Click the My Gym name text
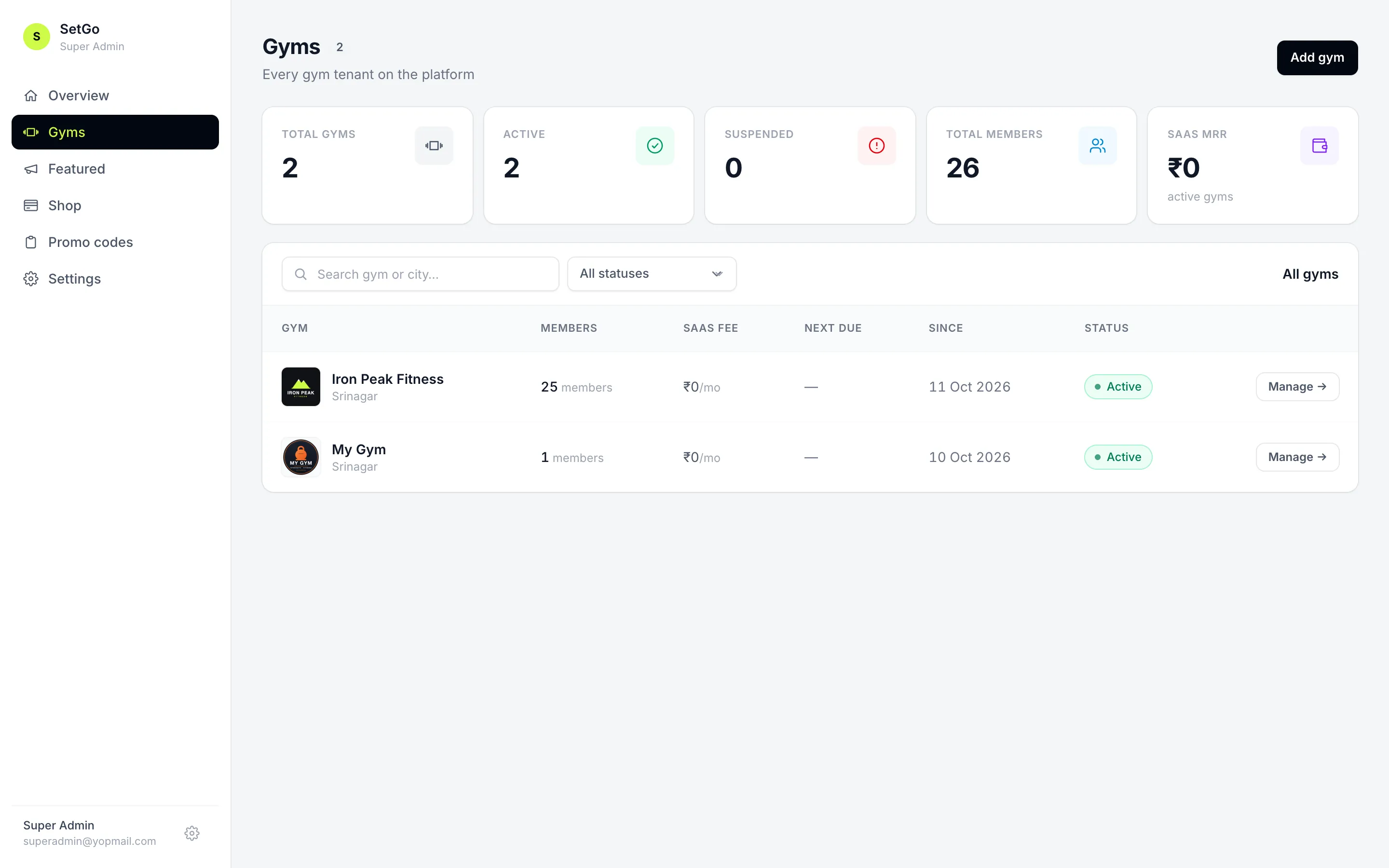Image resolution: width=1389 pixels, height=868 pixels. pyautogui.click(x=359, y=449)
